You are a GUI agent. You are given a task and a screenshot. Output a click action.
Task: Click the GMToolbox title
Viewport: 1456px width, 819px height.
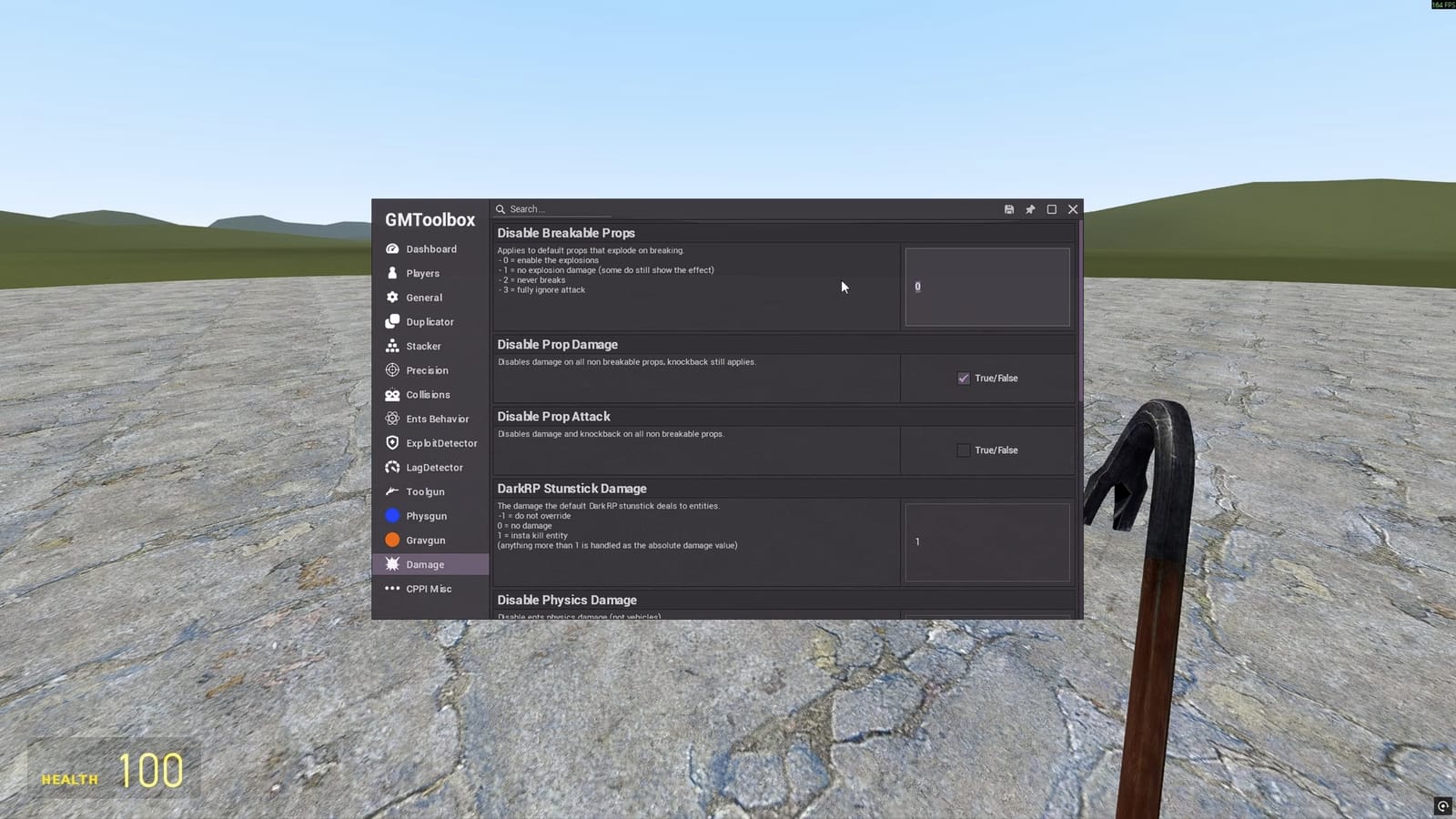[x=430, y=219]
